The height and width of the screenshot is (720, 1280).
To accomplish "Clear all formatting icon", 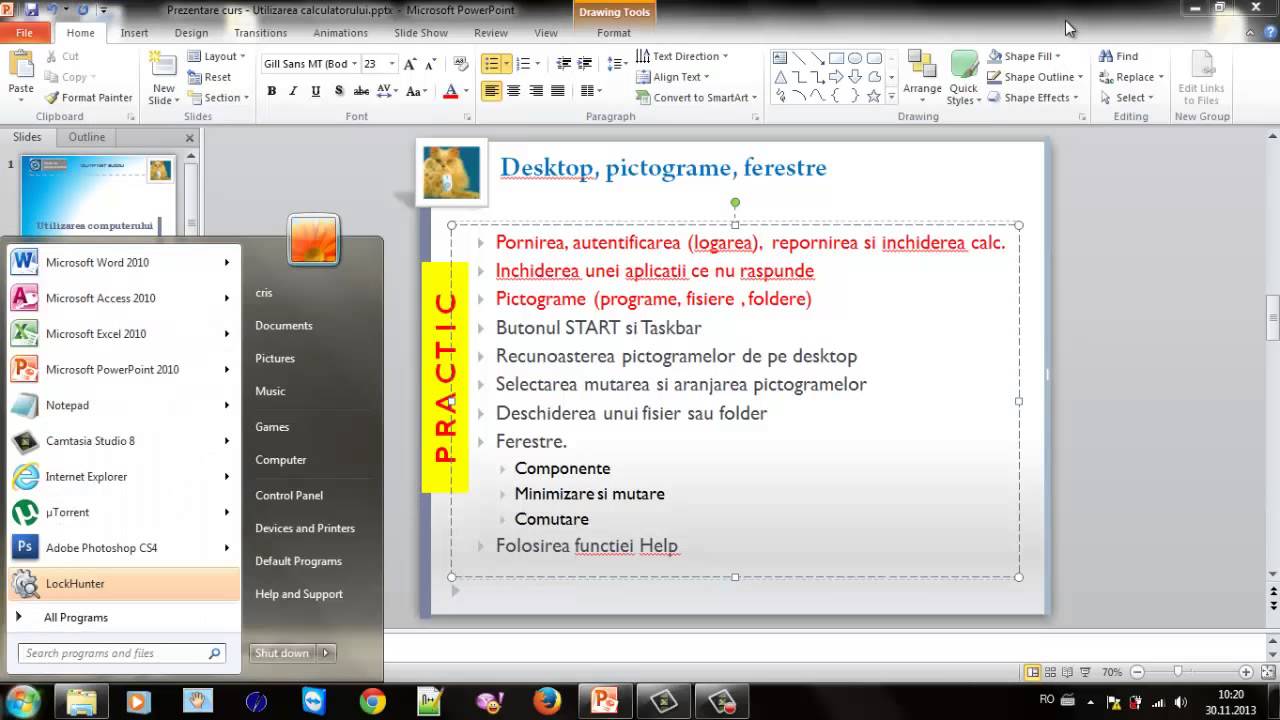I will coord(460,64).
